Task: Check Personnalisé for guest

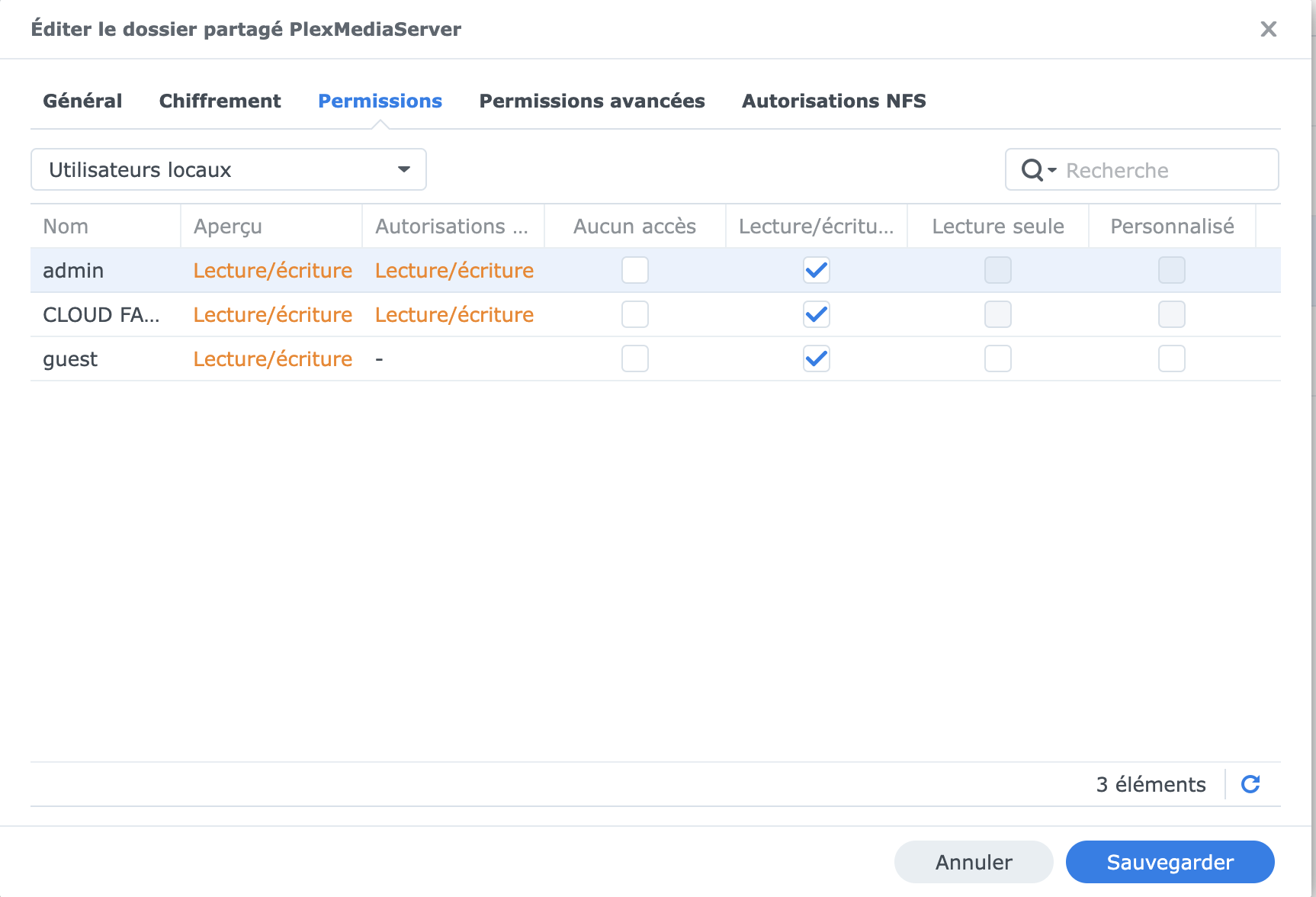Action: click(x=1172, y=358)
